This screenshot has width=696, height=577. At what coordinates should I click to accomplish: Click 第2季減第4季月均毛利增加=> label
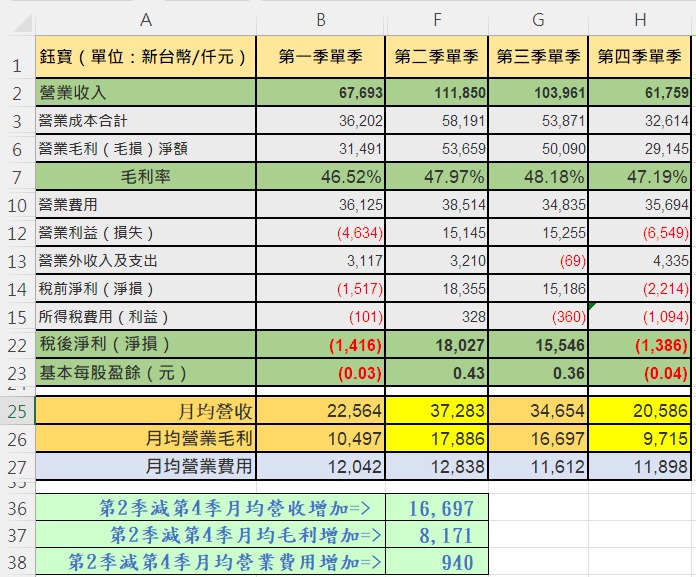[210, 535]
